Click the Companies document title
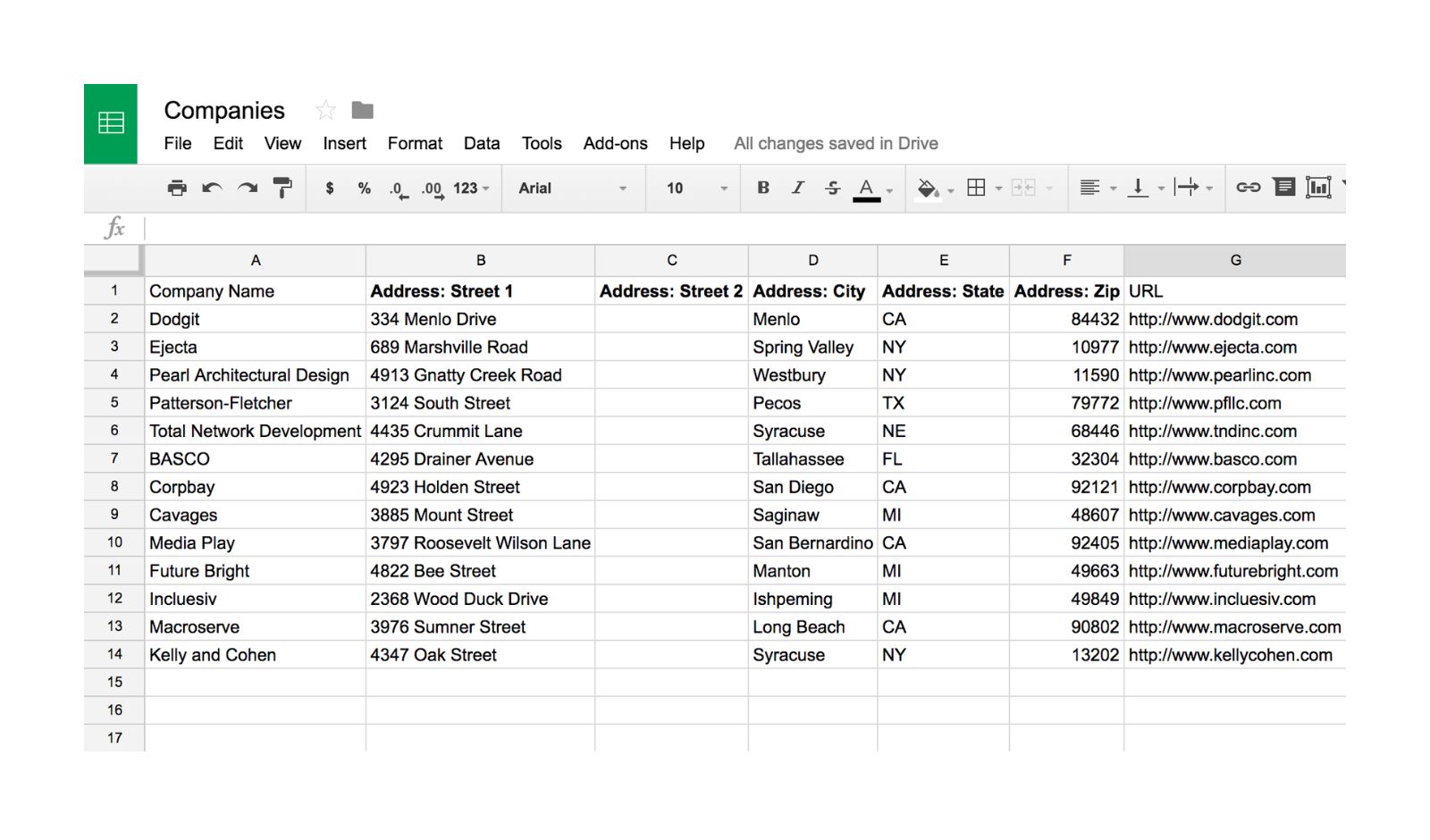Screen dimensions: 1430x840 click(x=224, y=110)
